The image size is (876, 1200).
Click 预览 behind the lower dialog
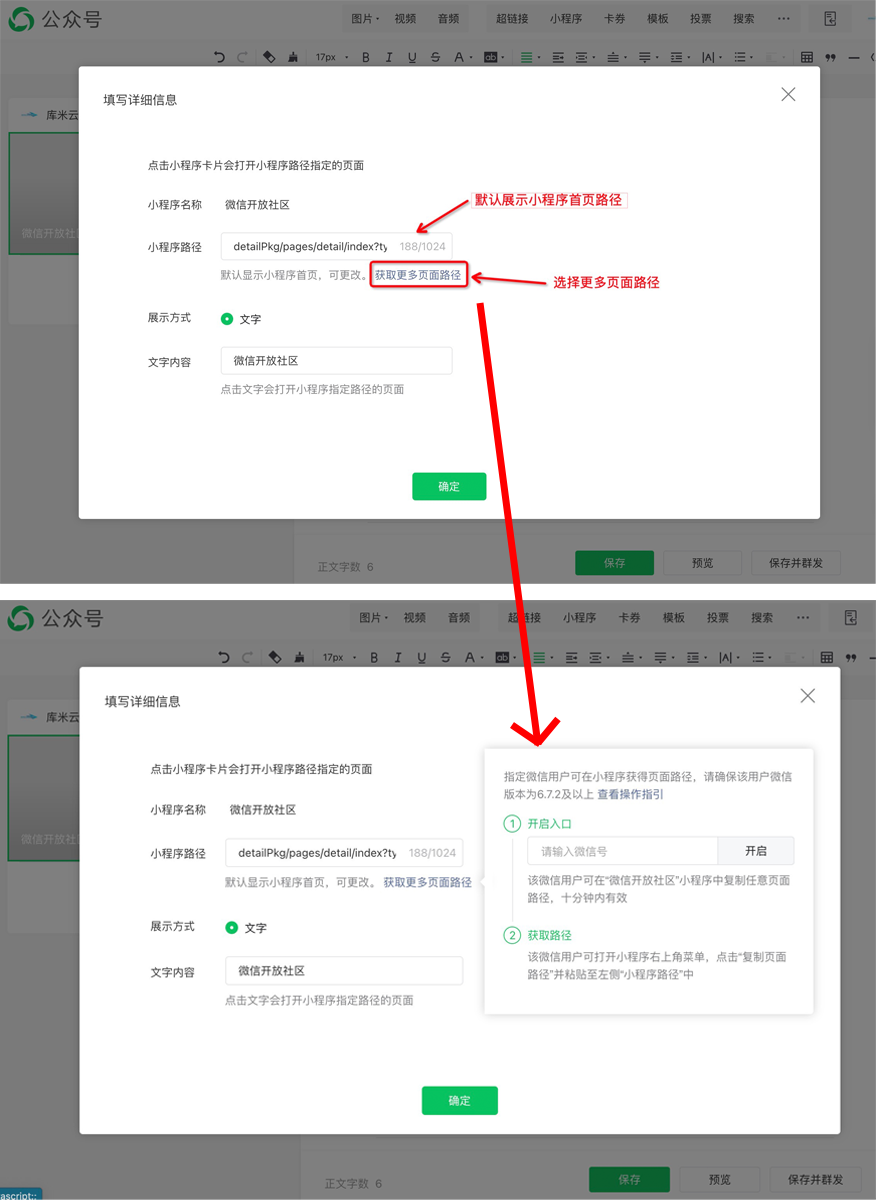[719, 1179]
